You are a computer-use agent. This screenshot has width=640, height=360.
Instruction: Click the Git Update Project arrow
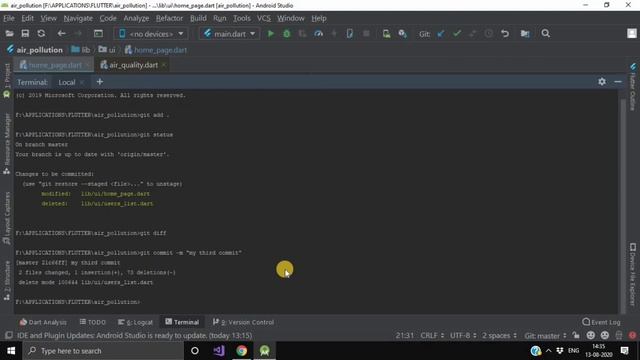(x=441, y=34)
